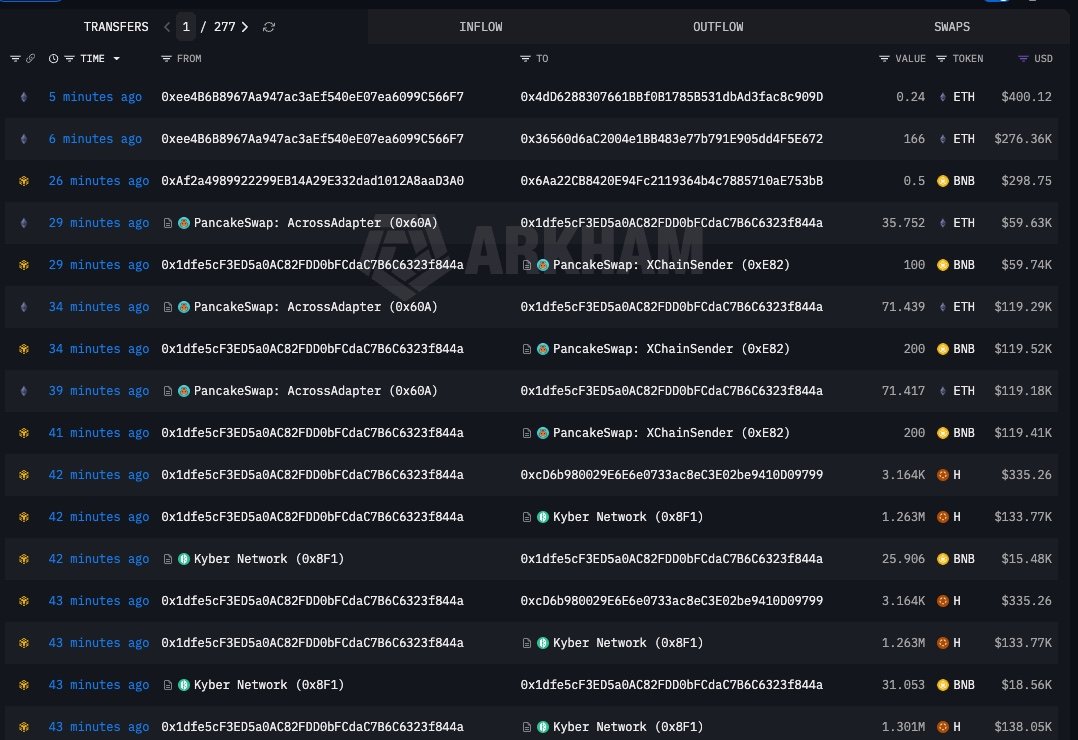Open the chain filter icon in header
Viewport: 1078px width, 740px height.
(x=15, y=58)
